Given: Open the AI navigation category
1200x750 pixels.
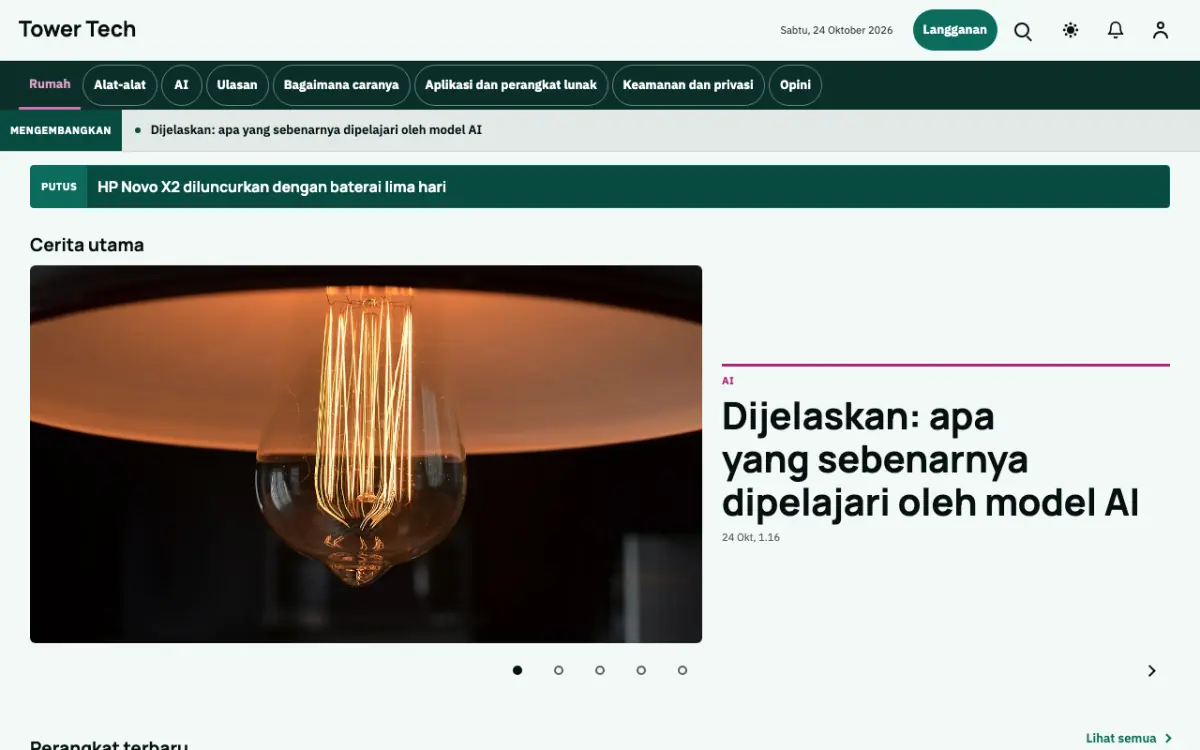Looking at the screenshot, I should coord(181,85).
